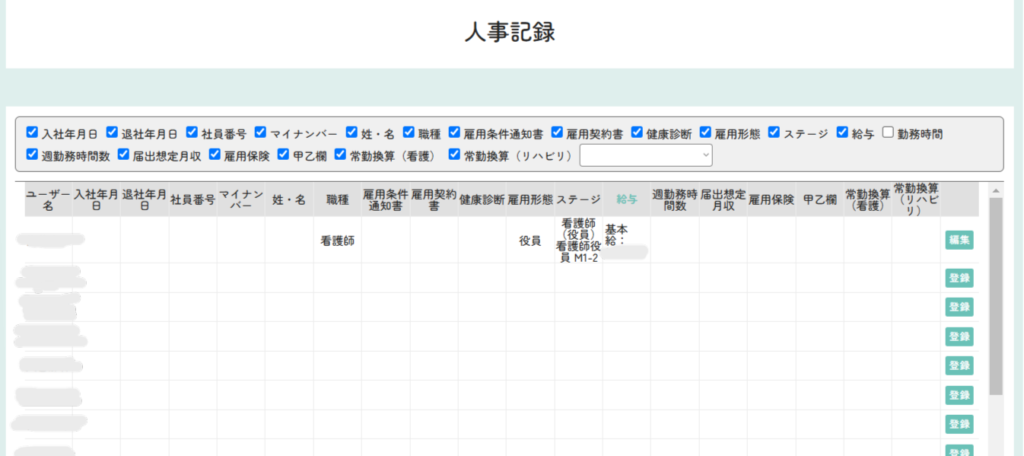Click the 登録 button in the second row

coord(959,277)
